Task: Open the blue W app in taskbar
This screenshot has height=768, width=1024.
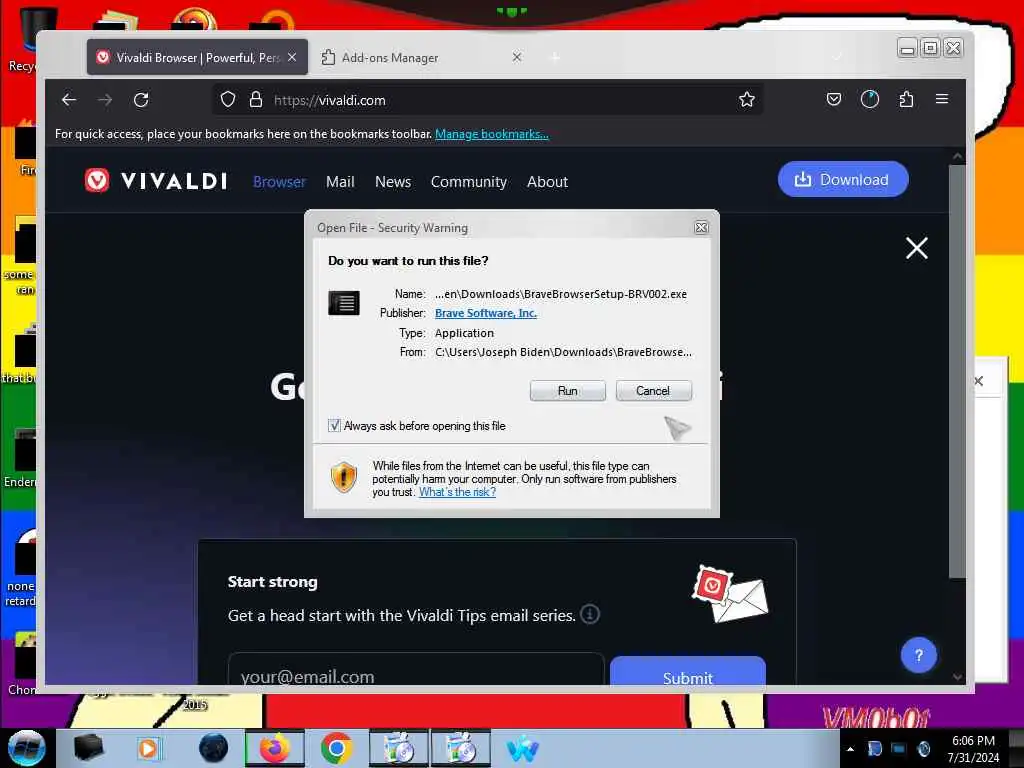Action: pyautogui.click(x=522, y=748)
